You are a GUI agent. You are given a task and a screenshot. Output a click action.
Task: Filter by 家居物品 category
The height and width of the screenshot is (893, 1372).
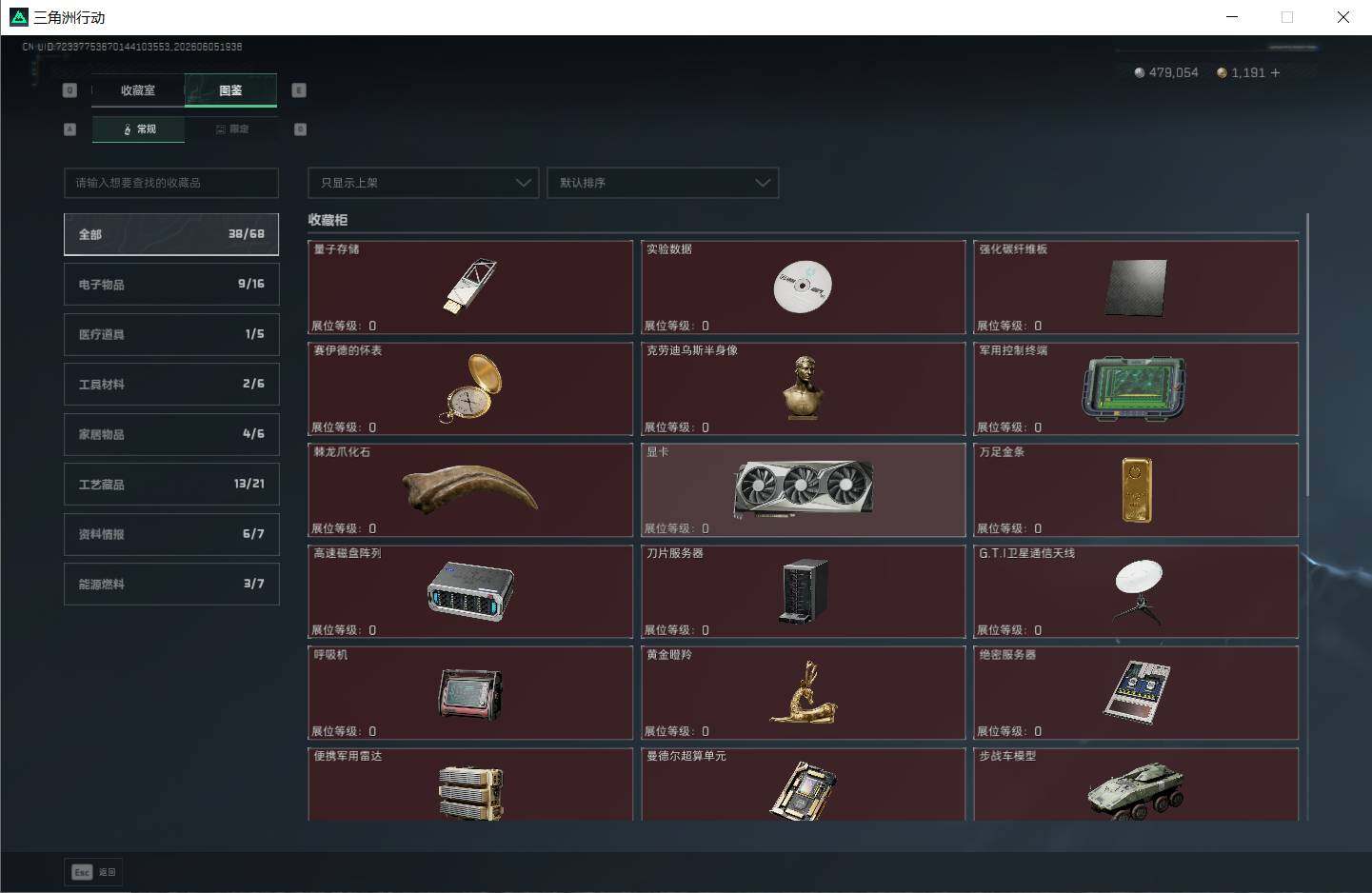point(171,434)
